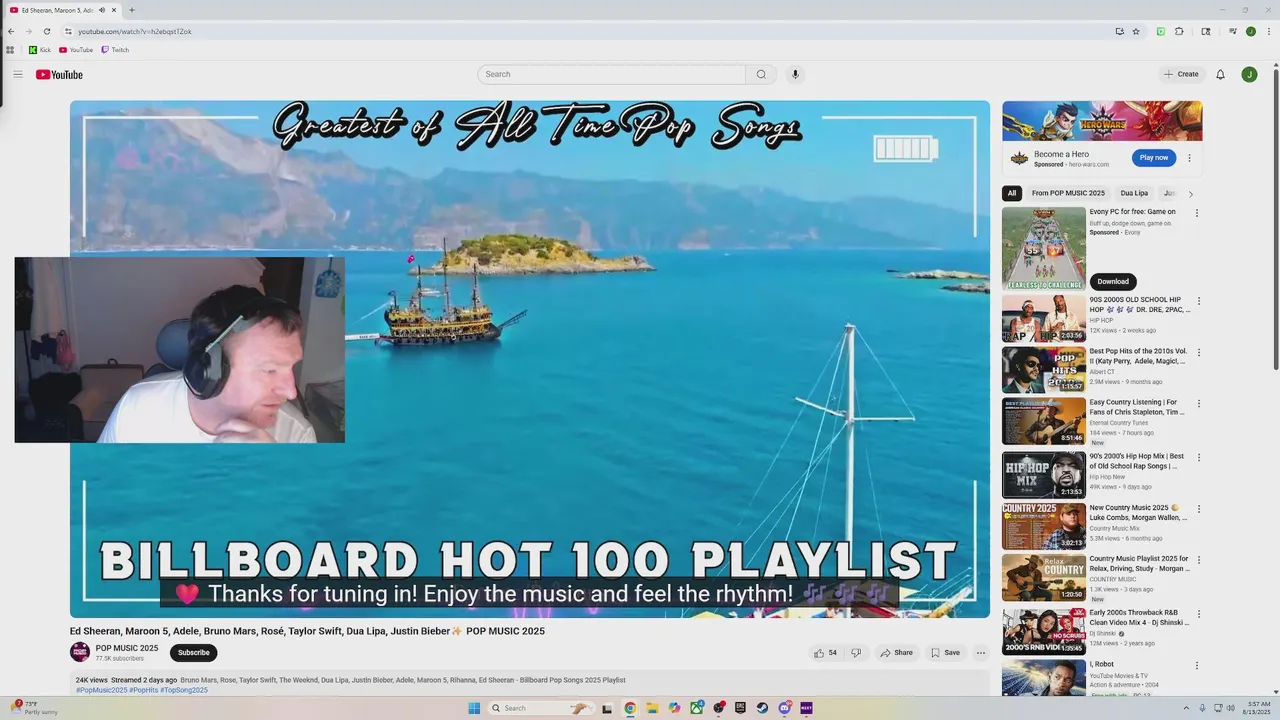View site information icon in address bar
Viewport: 1280px width, 720px height.
[68, 31]
